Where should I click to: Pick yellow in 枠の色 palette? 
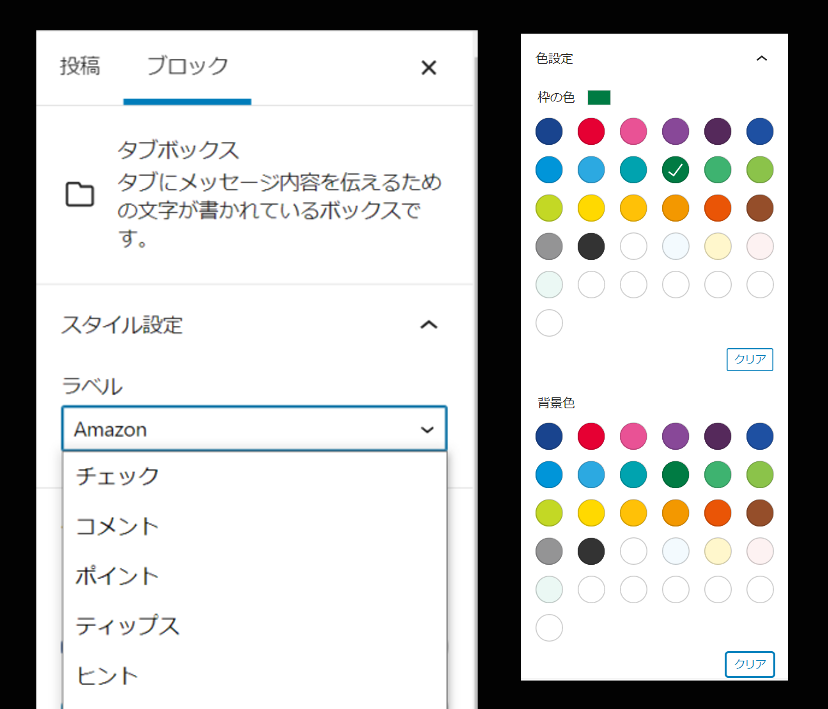591,208
